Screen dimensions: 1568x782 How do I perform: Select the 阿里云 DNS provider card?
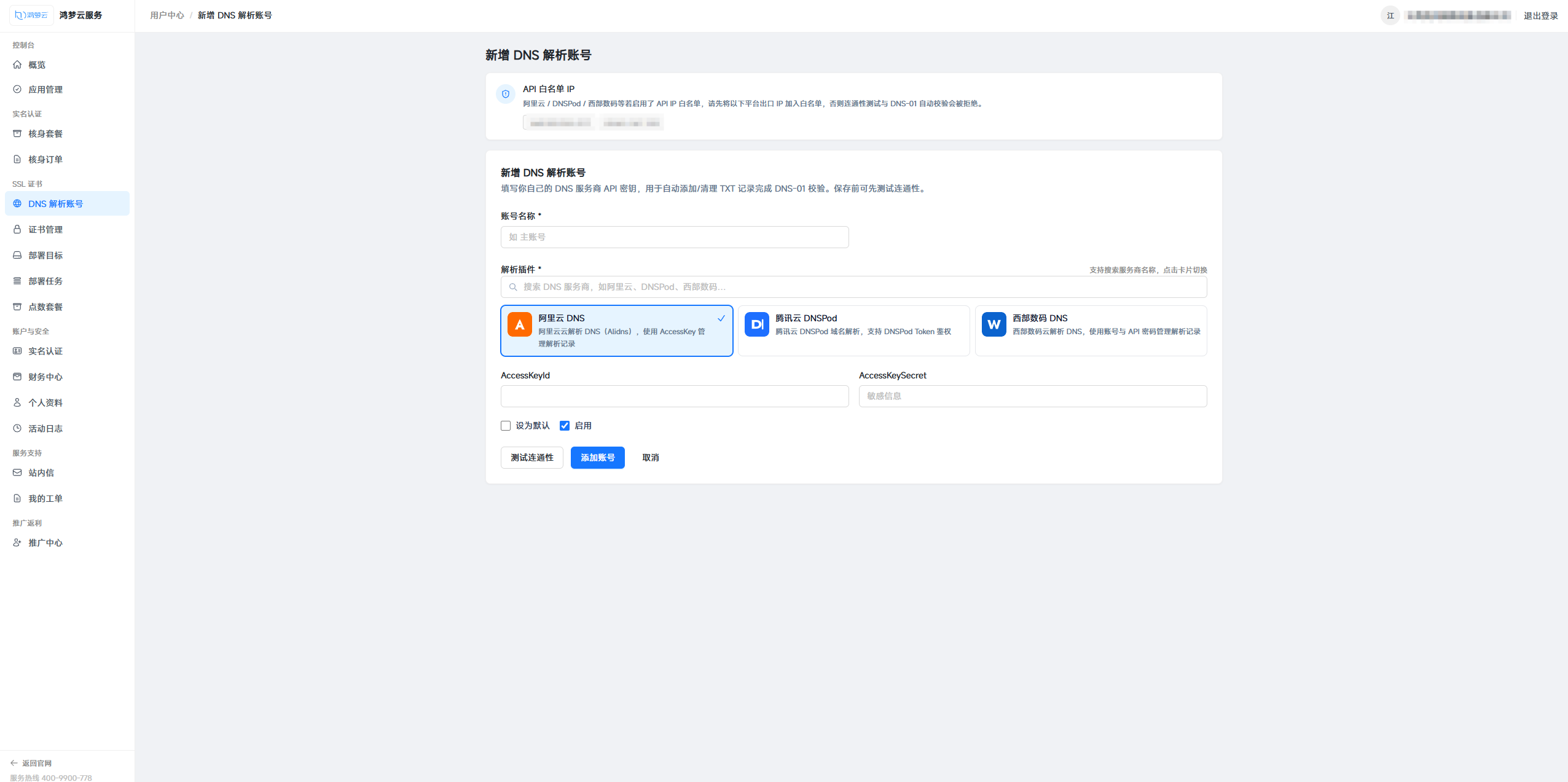click(617, 330)
